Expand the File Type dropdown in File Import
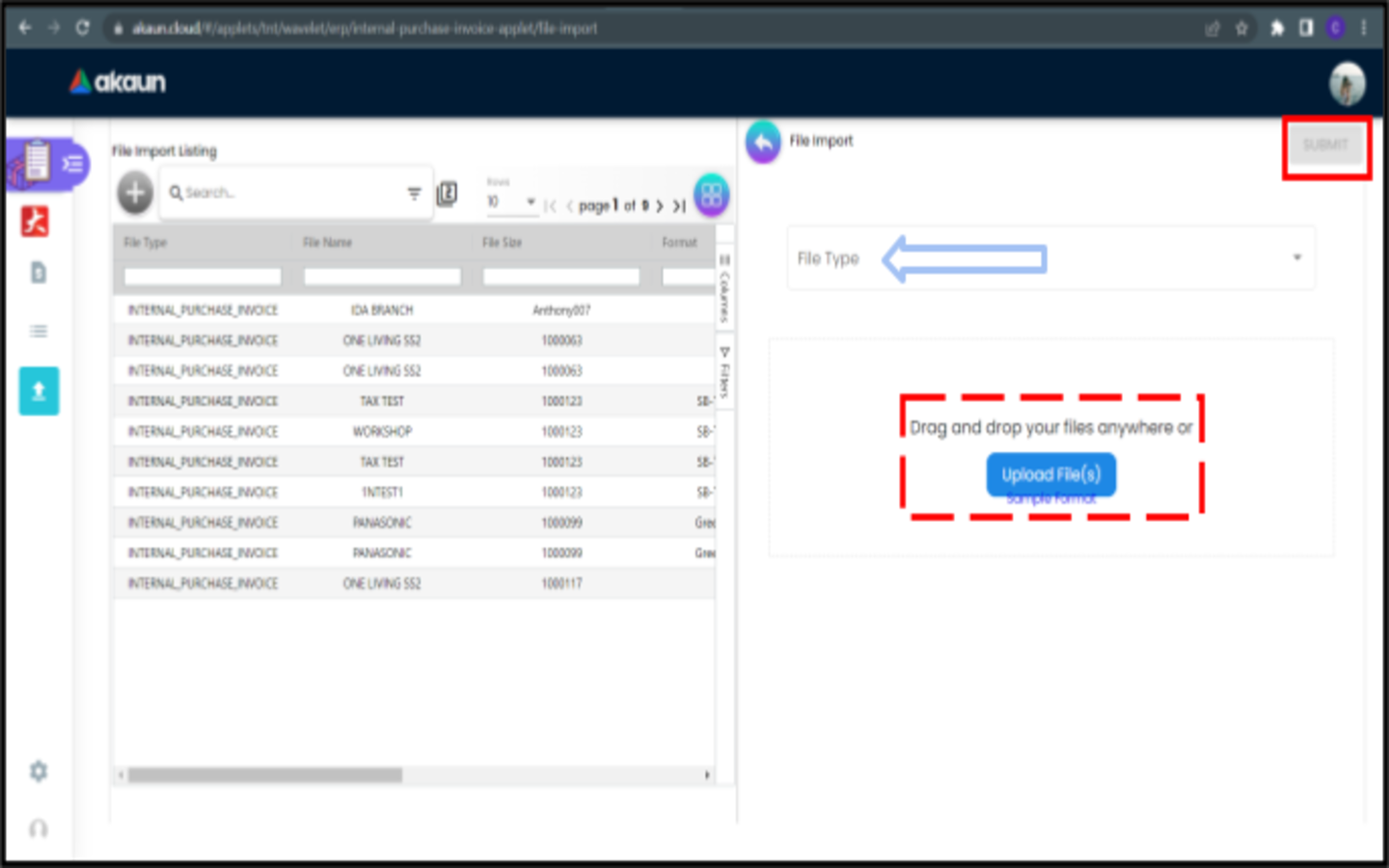1389x868 pixels. pyautogui.click(x=1051, y=258)
